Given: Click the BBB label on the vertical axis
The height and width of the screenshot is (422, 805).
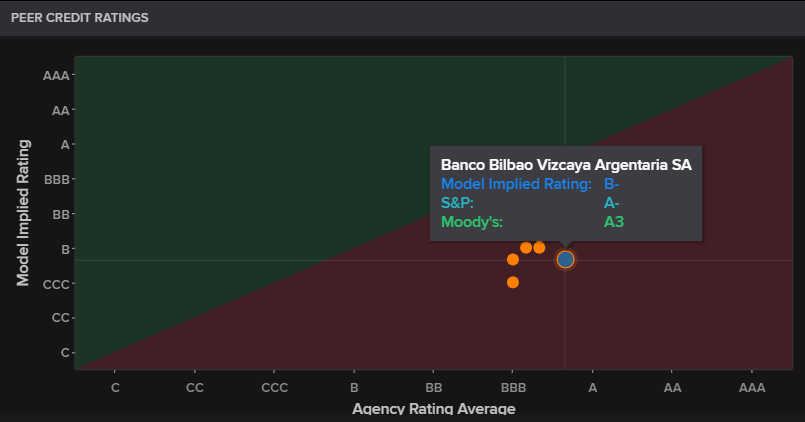Looking at the screenshot, I should [x=56, y=180].
